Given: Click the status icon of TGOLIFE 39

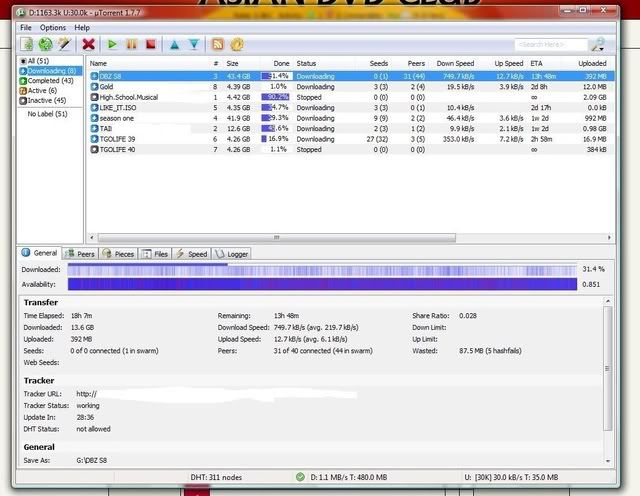Looking at the screenshot, I should pyautogui.click(x=94, y=139).
